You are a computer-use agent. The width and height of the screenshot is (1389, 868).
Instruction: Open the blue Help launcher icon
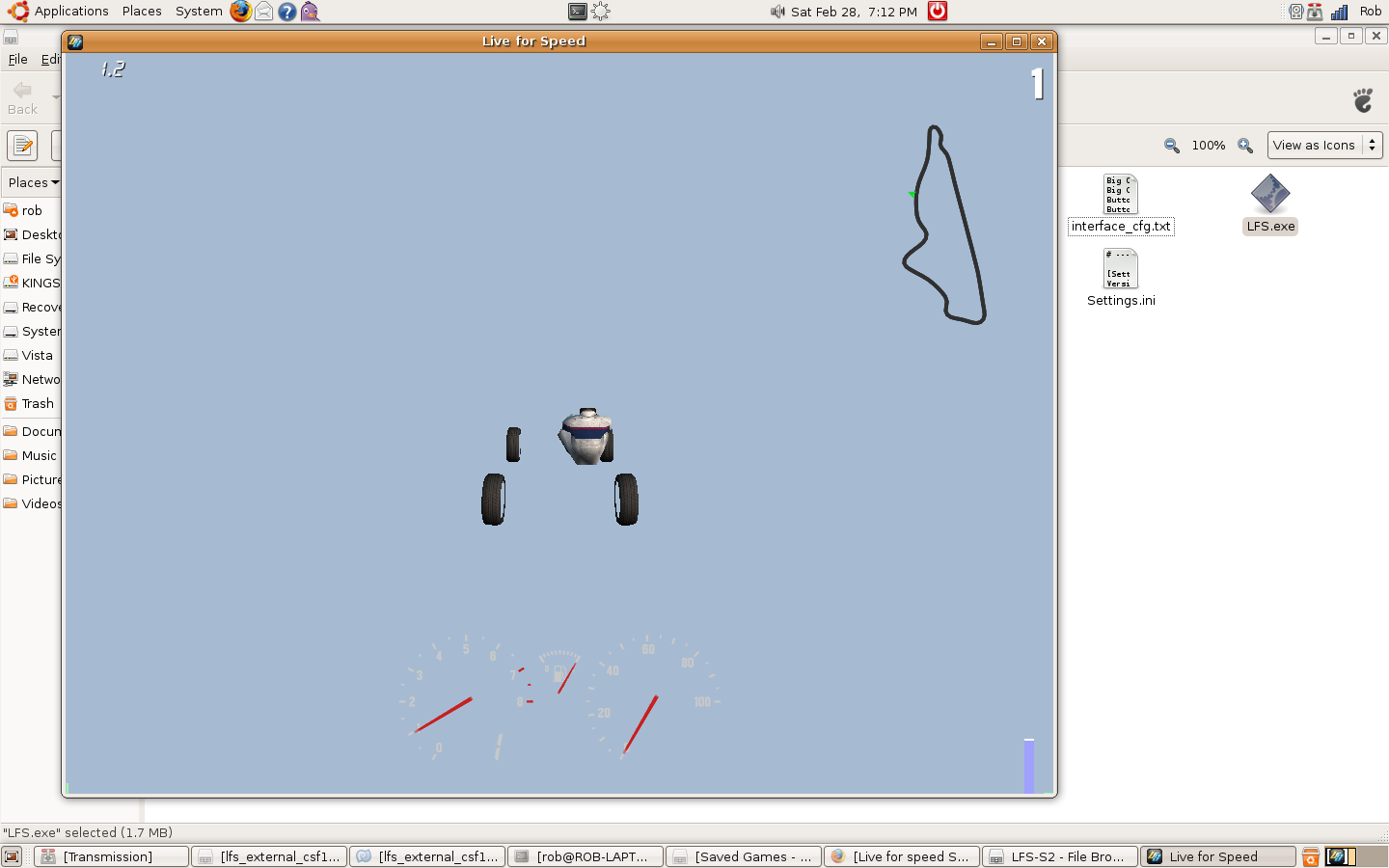click(287, 12)
